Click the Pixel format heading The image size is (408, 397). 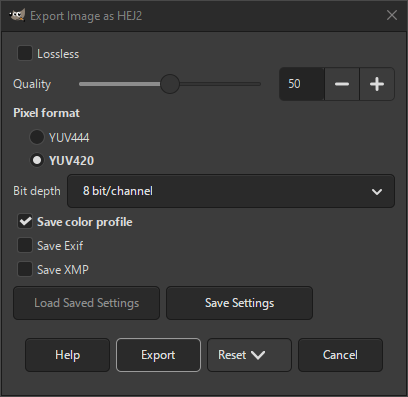[x=46, y=113]
